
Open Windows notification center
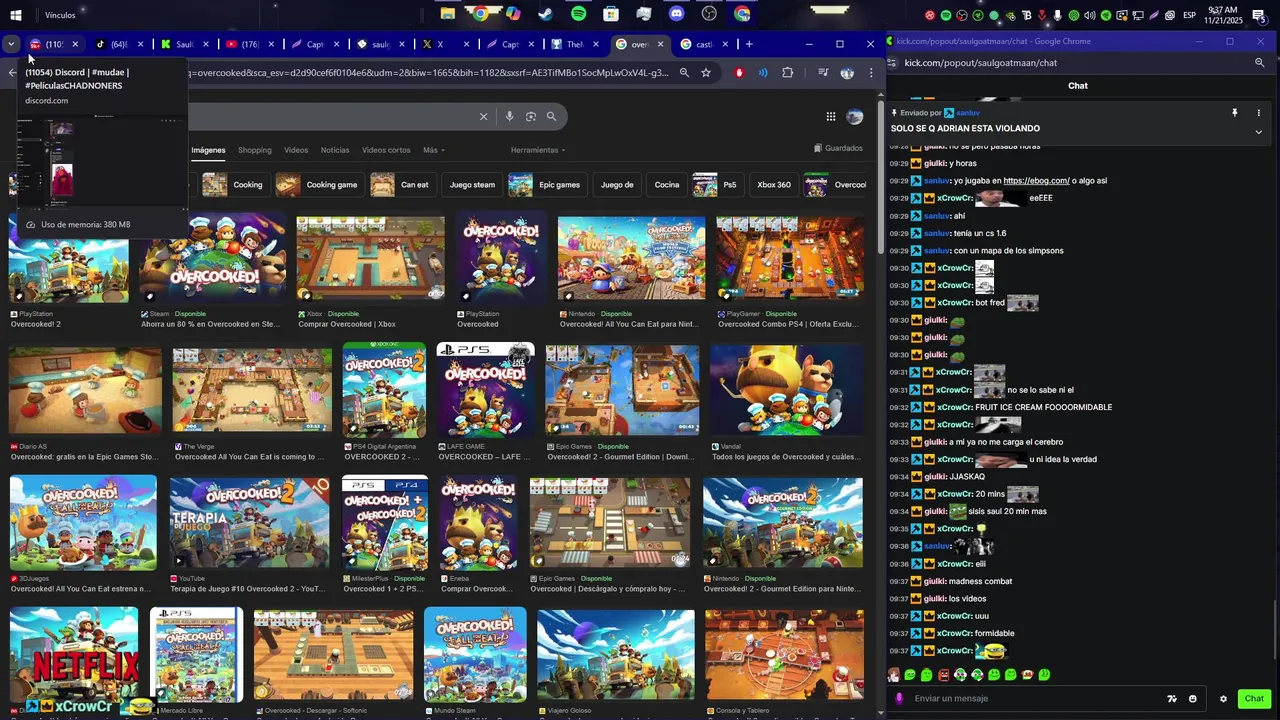[x=1260, y=15]
